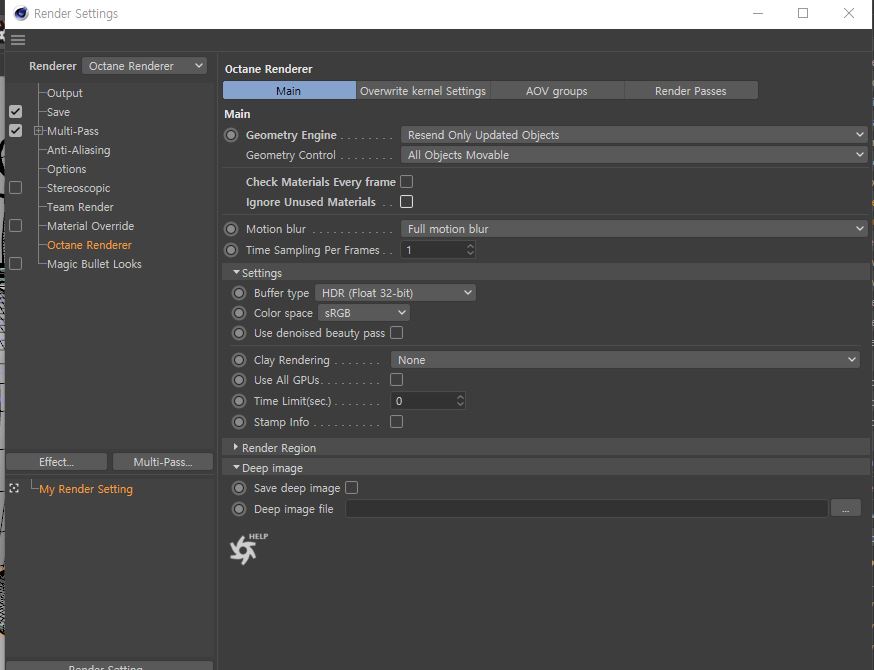Open the Clay Rendering dropdown
This screenshot has width=874, height=670.
click(625, 360)
